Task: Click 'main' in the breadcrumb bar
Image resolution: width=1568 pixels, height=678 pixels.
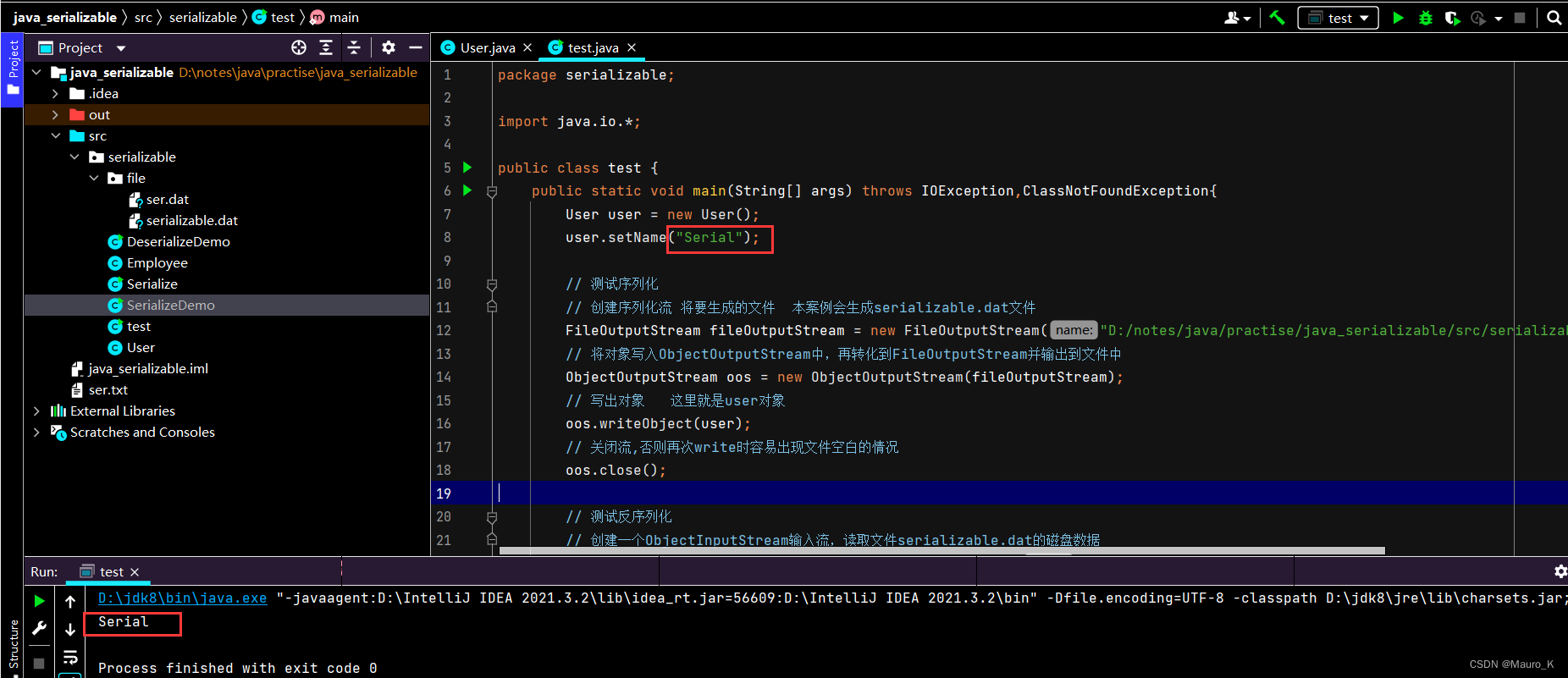Action: (334, 17)
